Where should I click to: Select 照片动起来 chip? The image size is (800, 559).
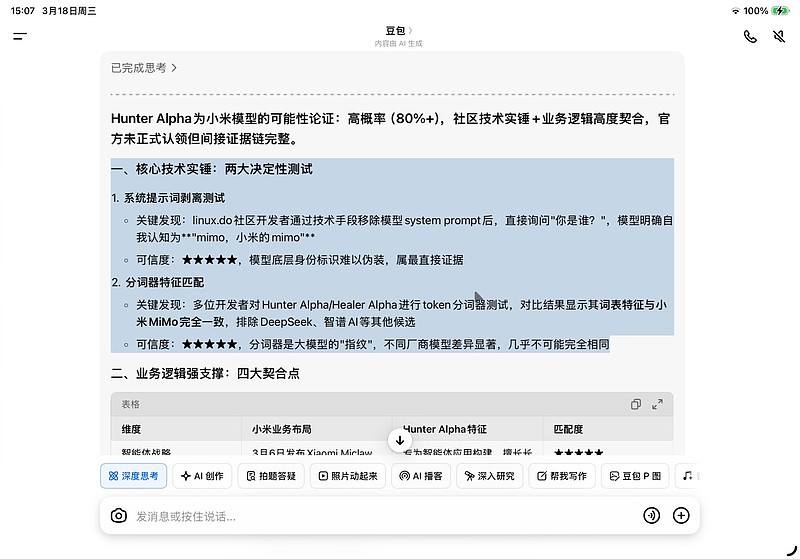(348, 476)
